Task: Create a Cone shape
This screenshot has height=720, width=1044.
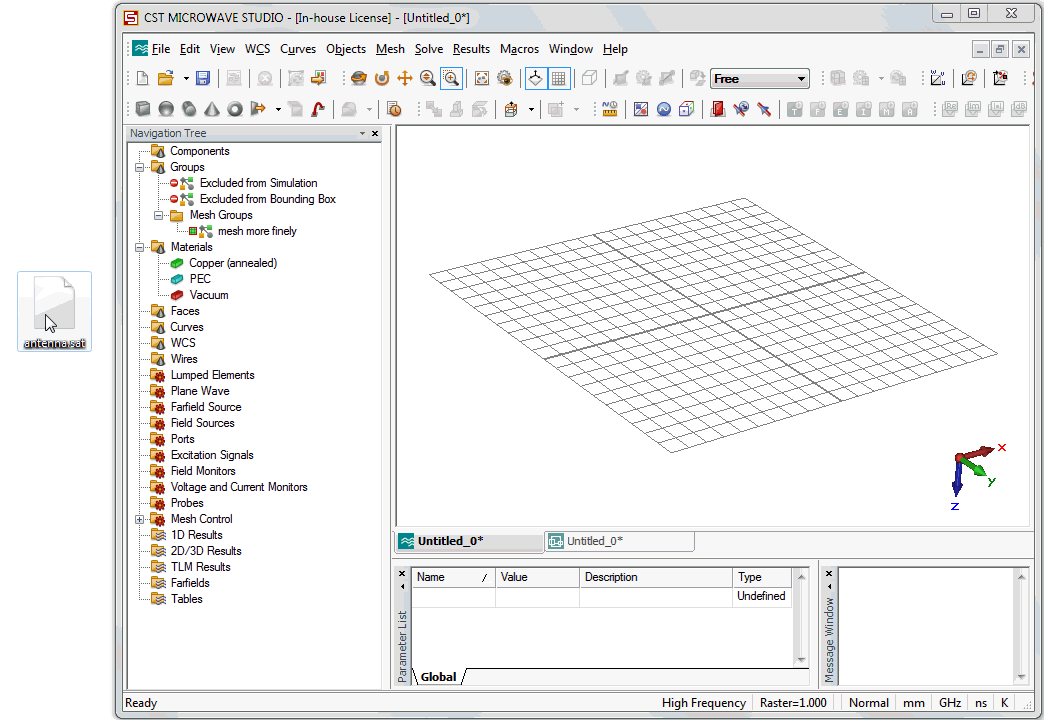Action: (212, 109)
